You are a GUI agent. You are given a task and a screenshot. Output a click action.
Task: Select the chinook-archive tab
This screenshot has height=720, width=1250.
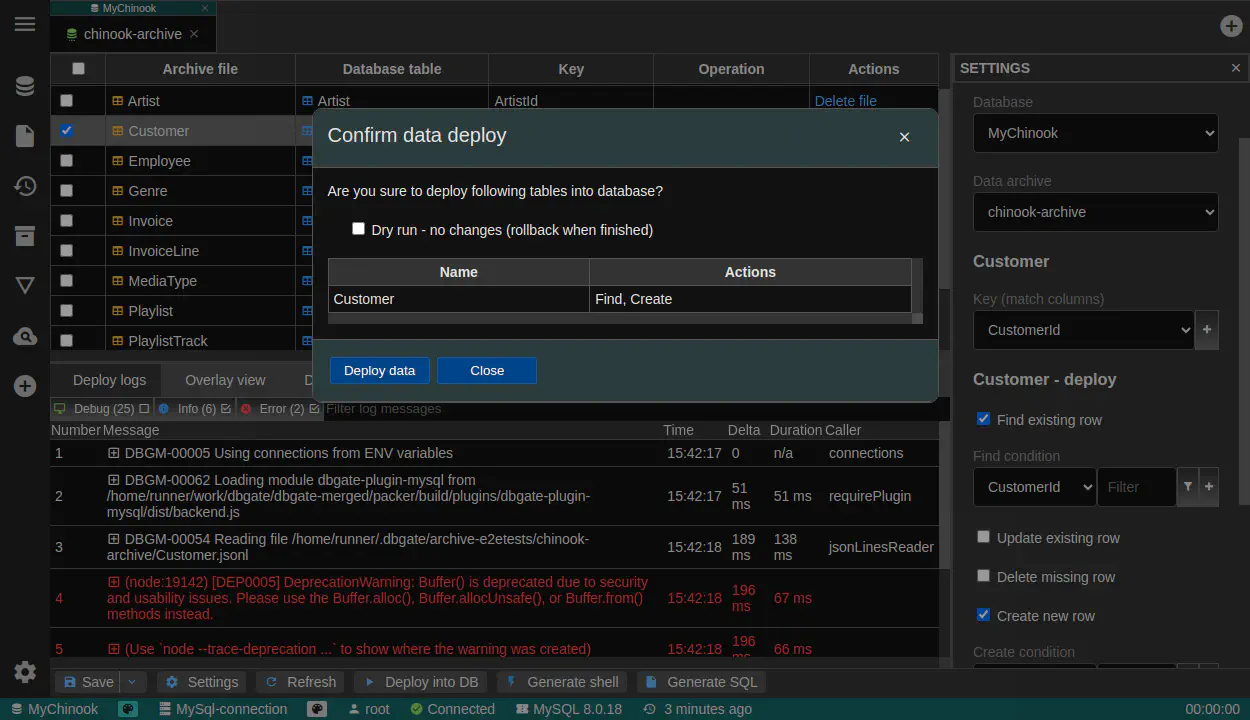pos(133,34)
